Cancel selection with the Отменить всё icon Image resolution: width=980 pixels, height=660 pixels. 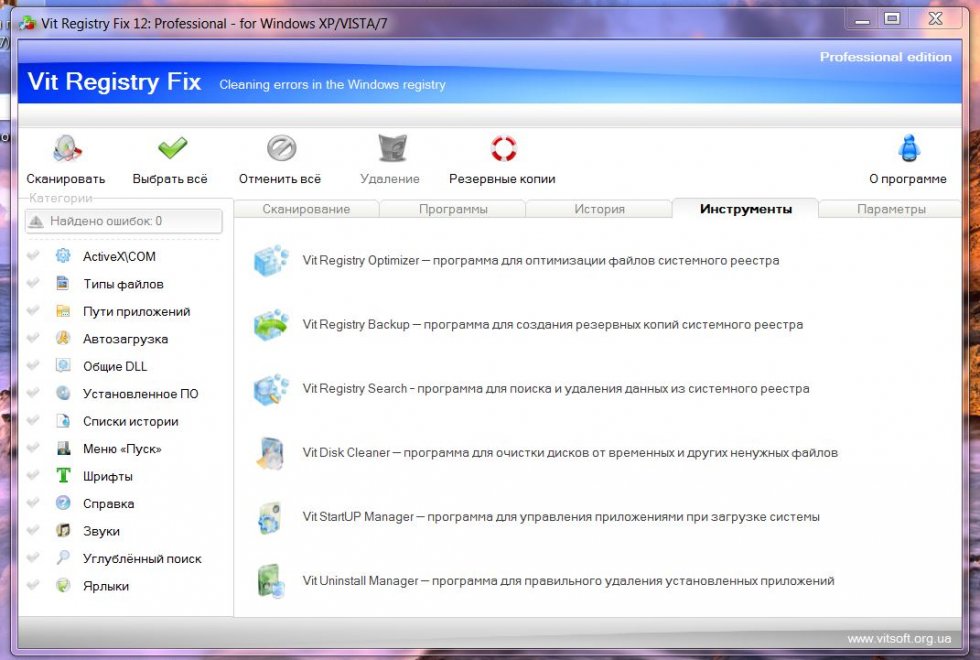click(x=281, y=149)
